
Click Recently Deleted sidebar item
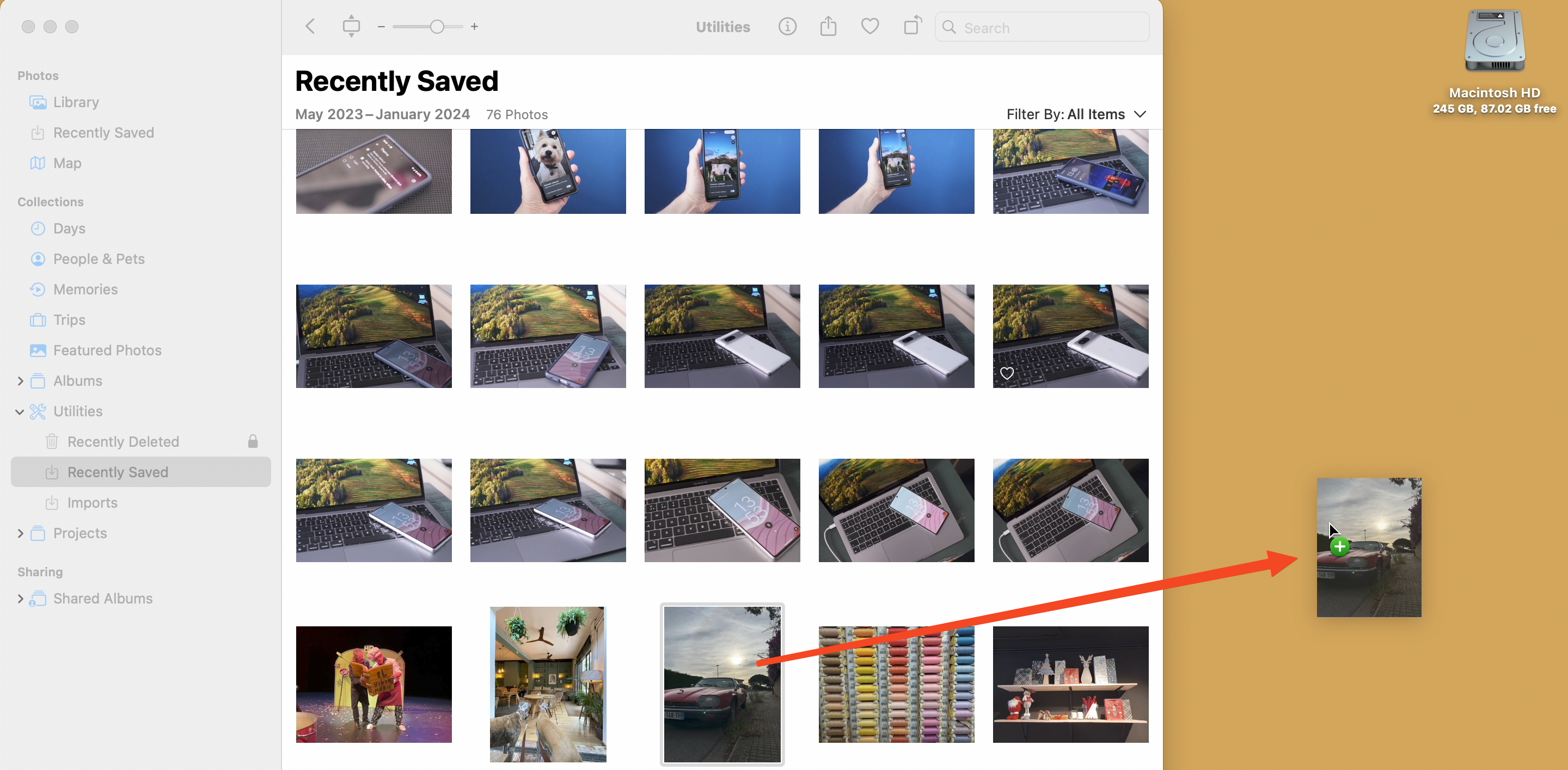(x=123, y=441)
